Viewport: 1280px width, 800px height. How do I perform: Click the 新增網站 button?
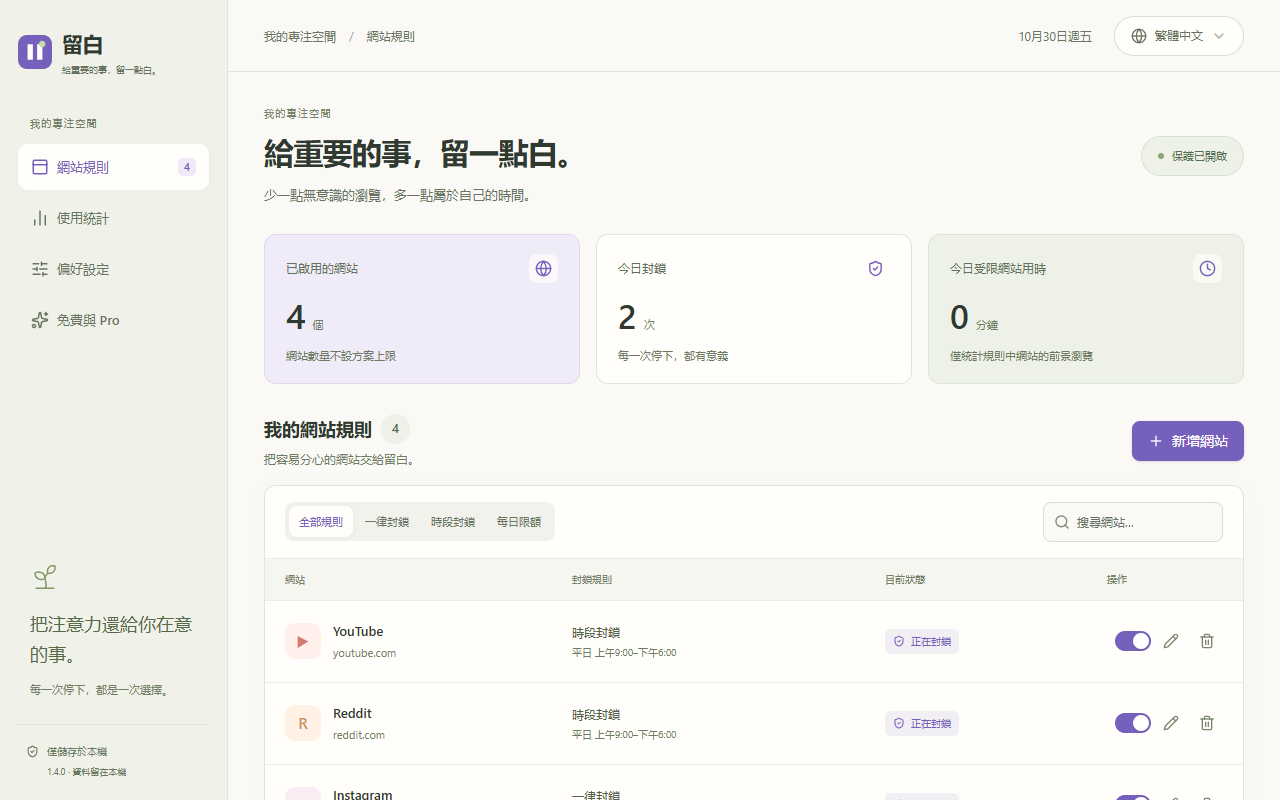click(1188, 441)
